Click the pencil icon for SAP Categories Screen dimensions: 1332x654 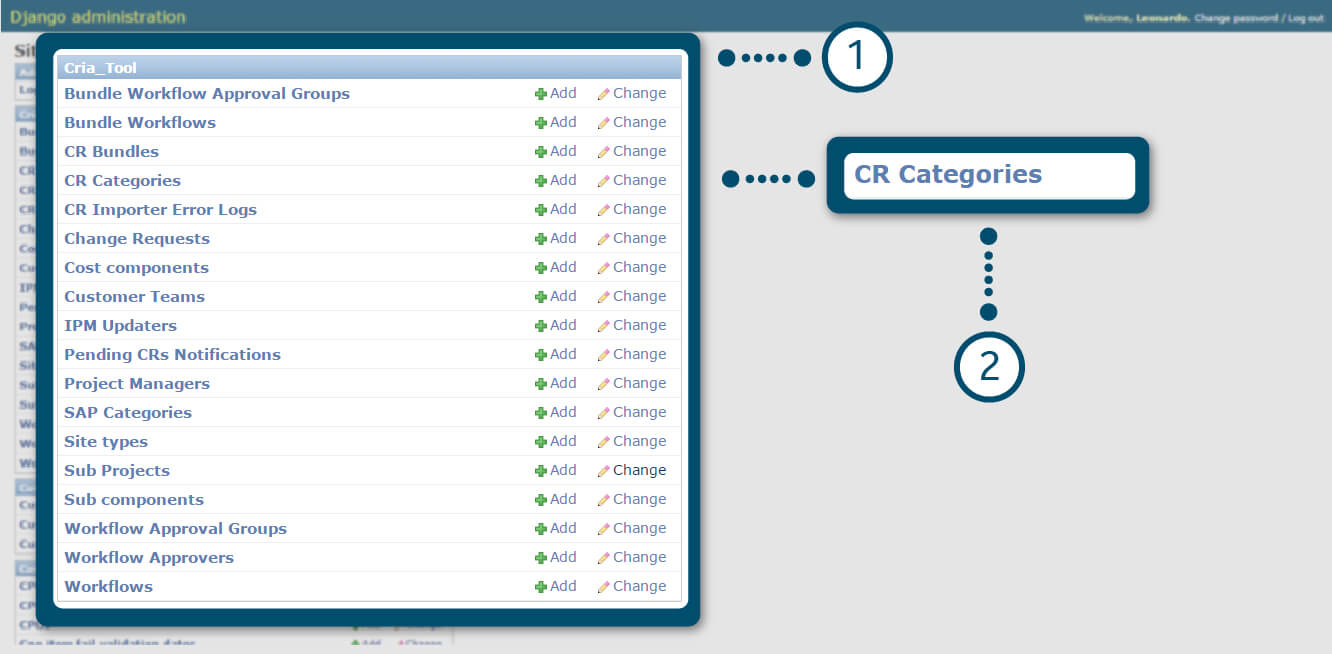point(603,413)
